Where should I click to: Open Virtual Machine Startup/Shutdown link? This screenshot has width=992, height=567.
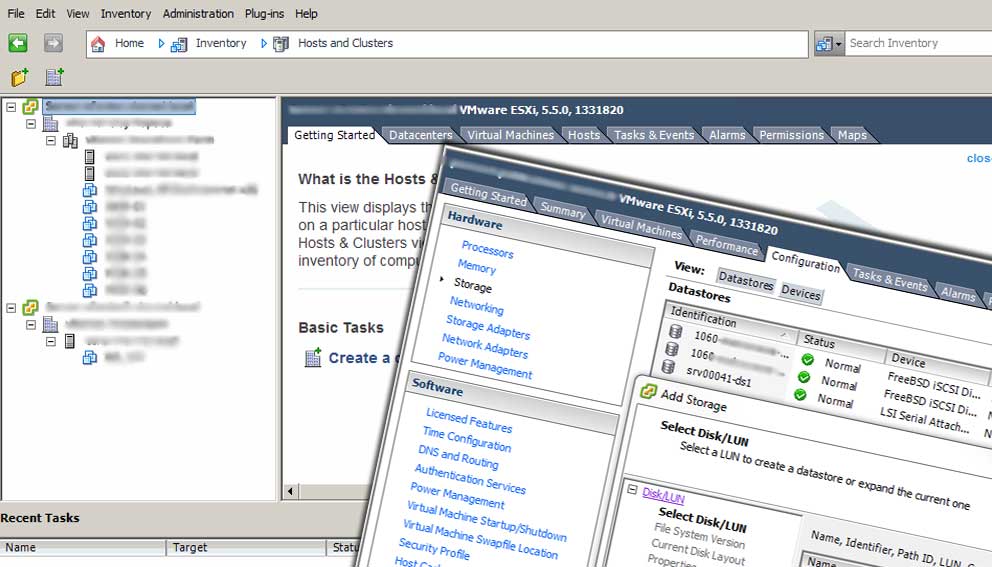pos(487,521)
